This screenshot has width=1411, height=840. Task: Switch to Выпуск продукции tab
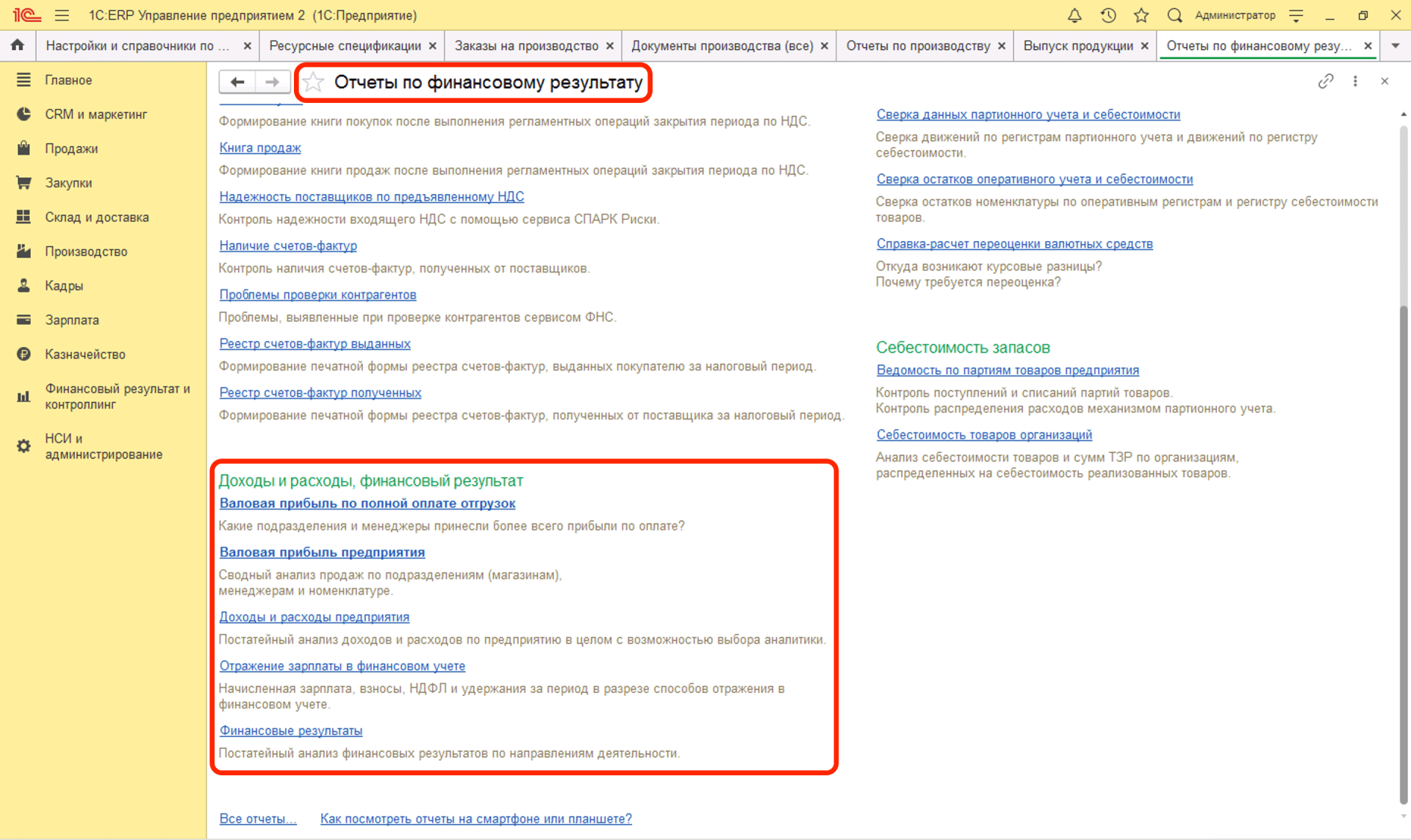[x=1077, y=46]
